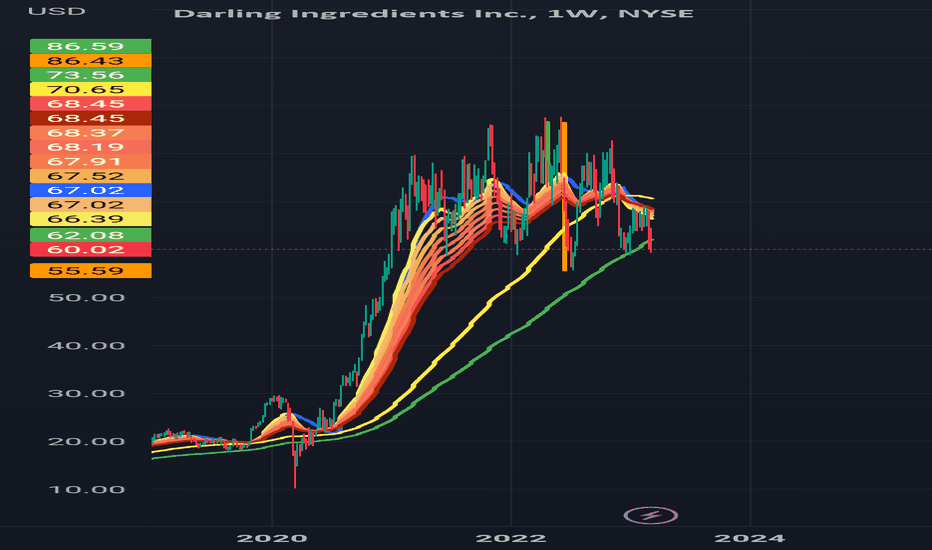Viewport: 932px width, 550px height.
Task: Click the 10.00 price axis value
Action: tap(86, 489)
